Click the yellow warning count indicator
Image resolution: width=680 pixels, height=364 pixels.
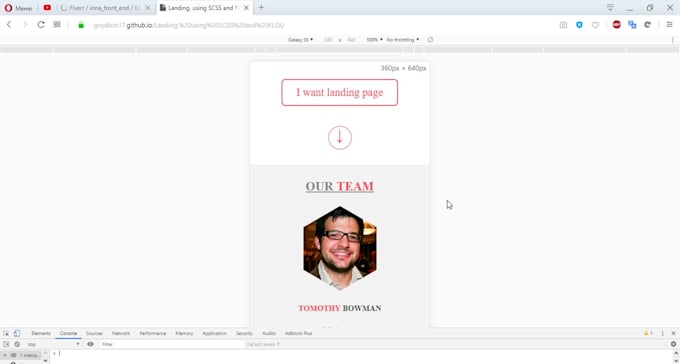point(648,333)
